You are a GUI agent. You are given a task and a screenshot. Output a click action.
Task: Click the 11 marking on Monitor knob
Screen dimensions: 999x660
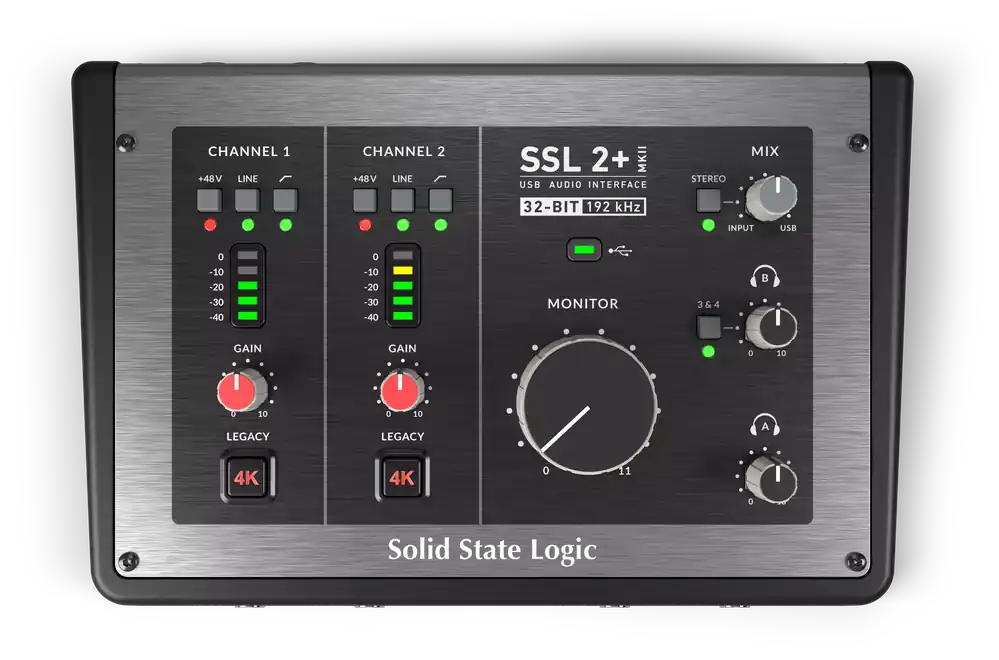tap(624, 471)
